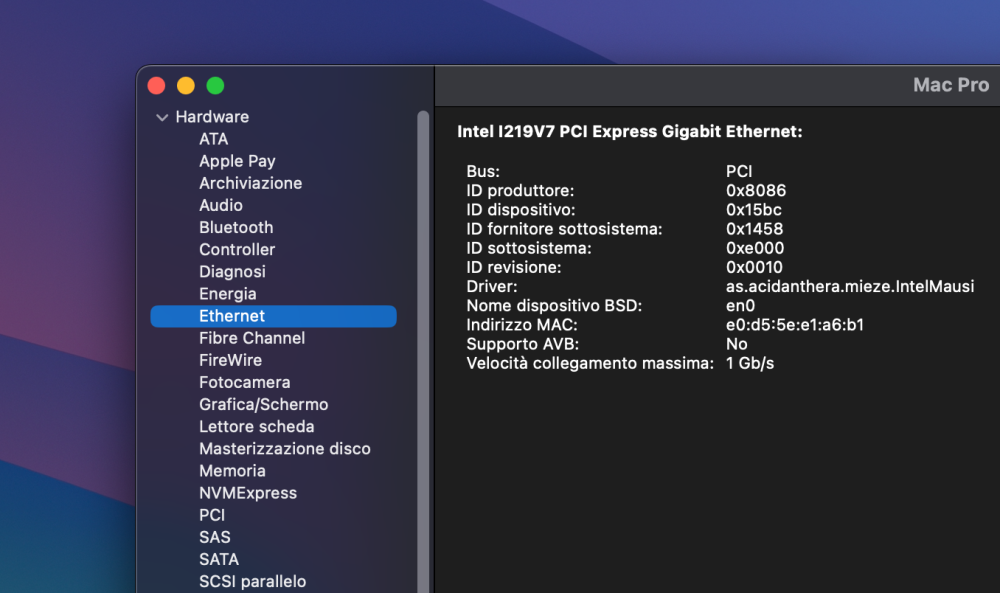Click the link speed value 1 Gb/s
This screenshot has height=593, width=1000.
tap(750, 363)
